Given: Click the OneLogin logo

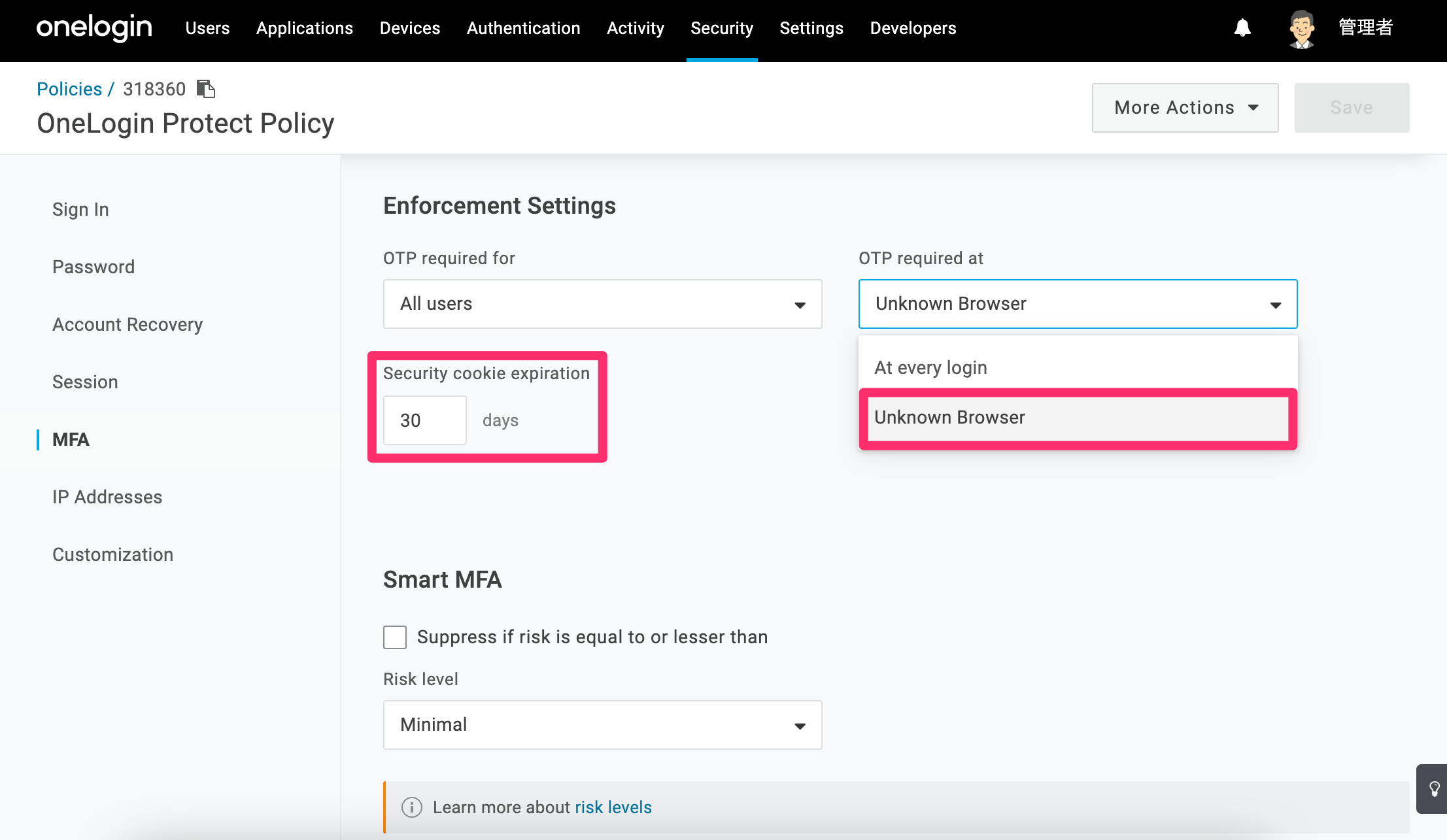Looking at the screenshot, I should point(94,28).
